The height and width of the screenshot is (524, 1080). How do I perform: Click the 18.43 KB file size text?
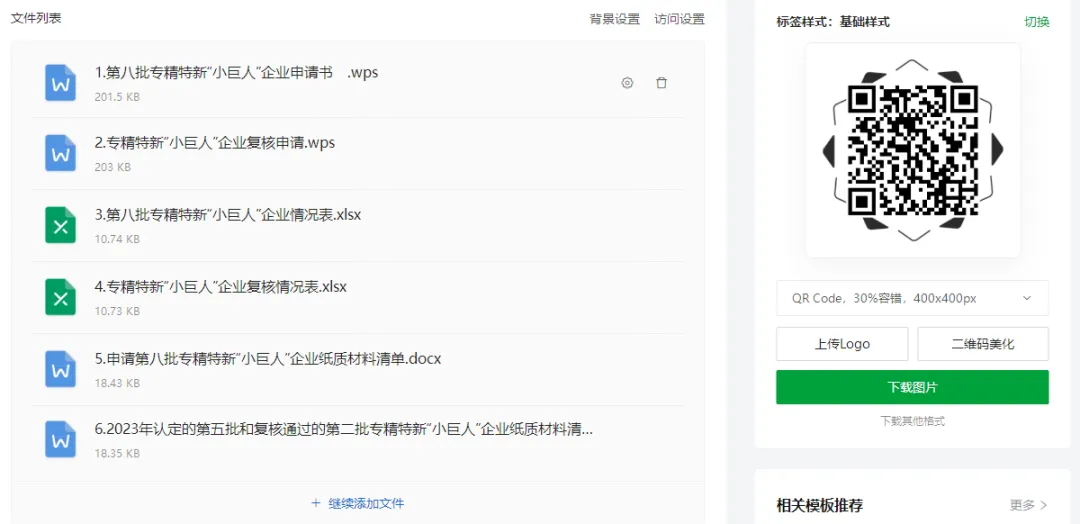point(117,383)
